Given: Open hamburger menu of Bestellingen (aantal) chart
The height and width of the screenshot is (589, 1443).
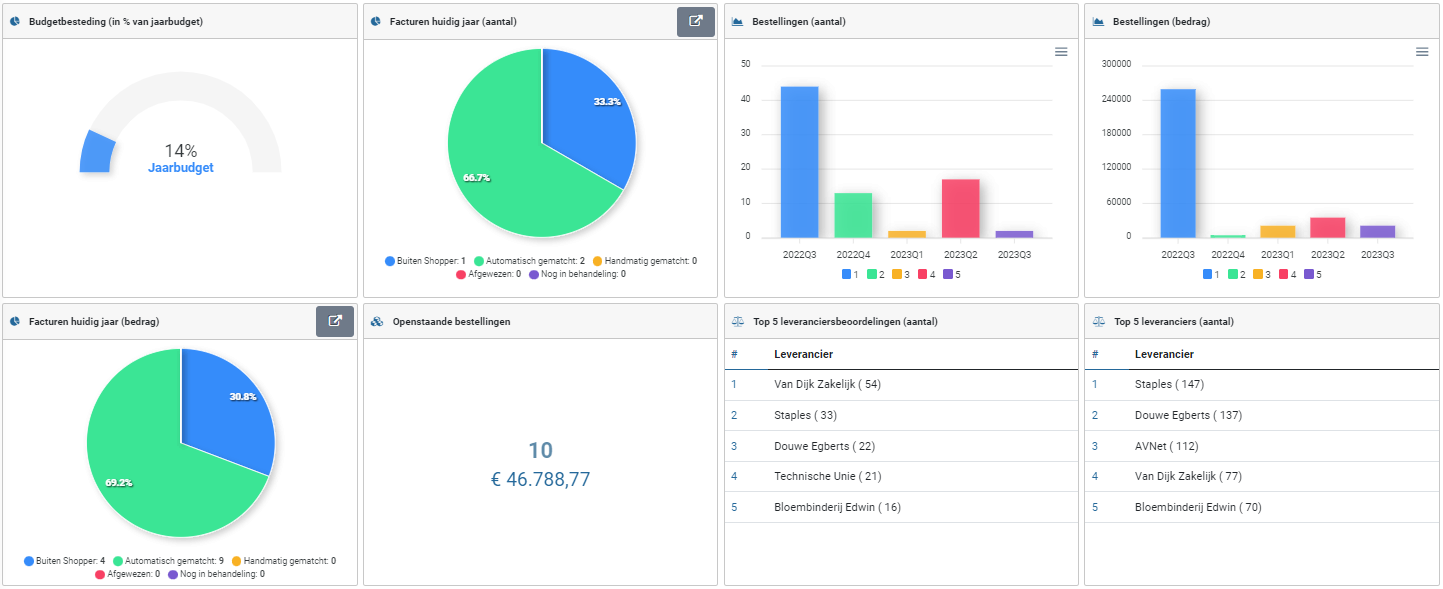Looking at the screenshot, I should coord(1061,52).
